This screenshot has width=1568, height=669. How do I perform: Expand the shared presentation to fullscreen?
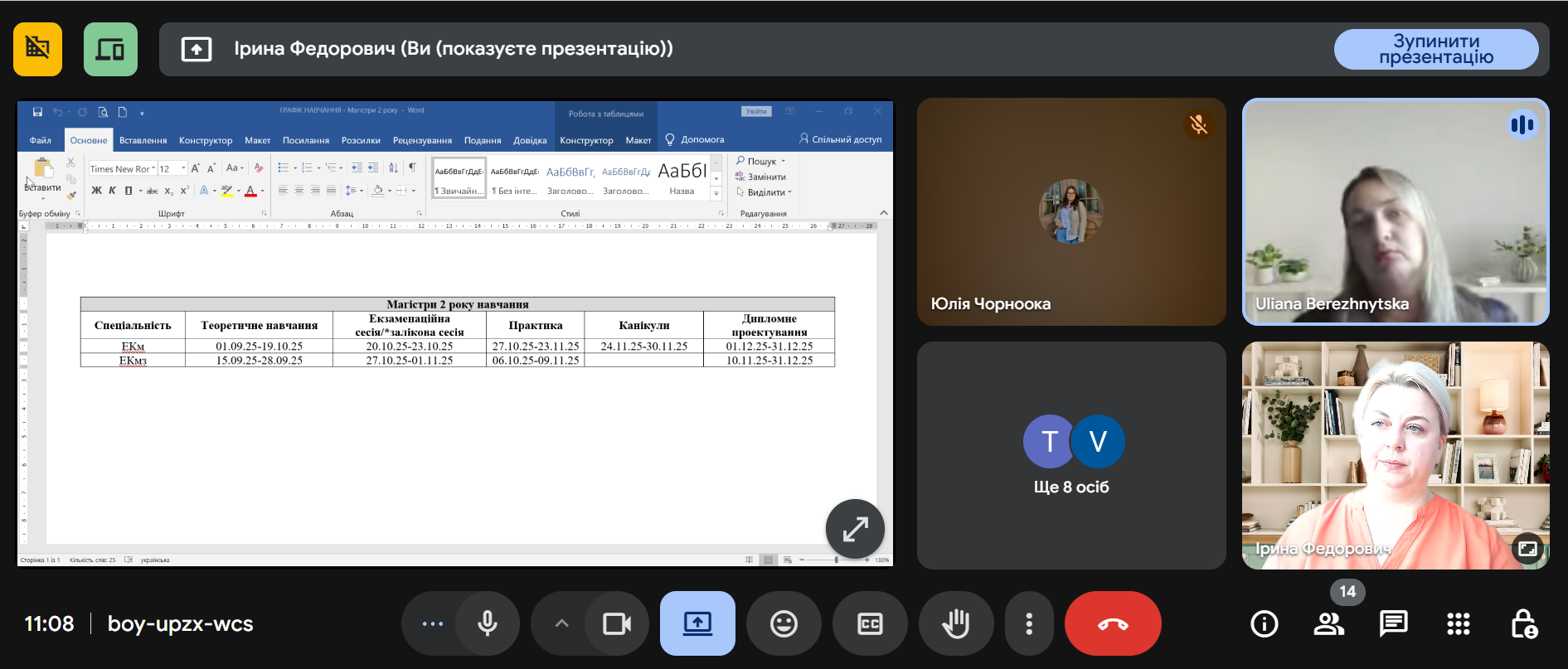(x=855, y=528)
